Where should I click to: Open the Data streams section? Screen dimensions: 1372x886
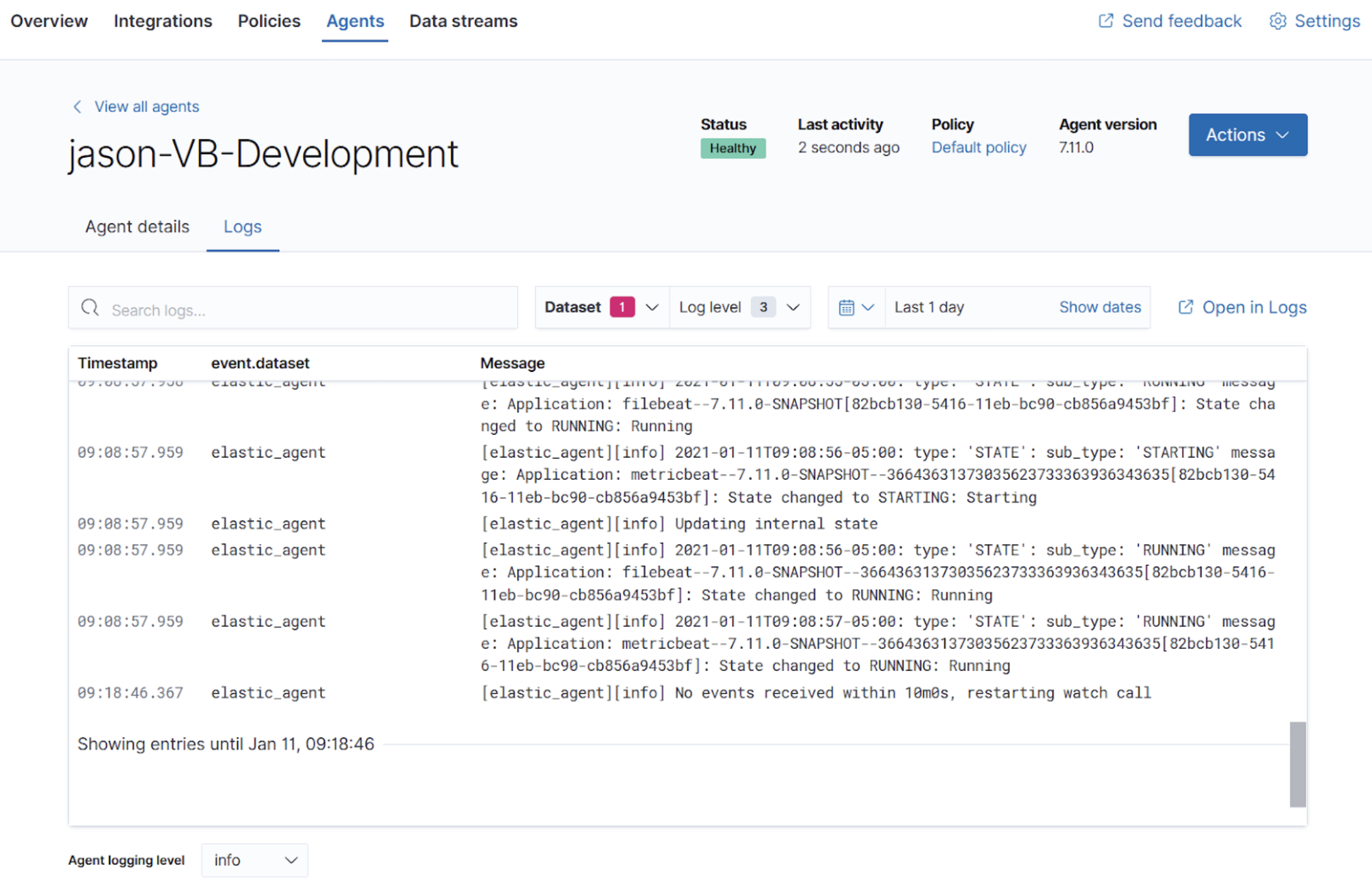463,21
